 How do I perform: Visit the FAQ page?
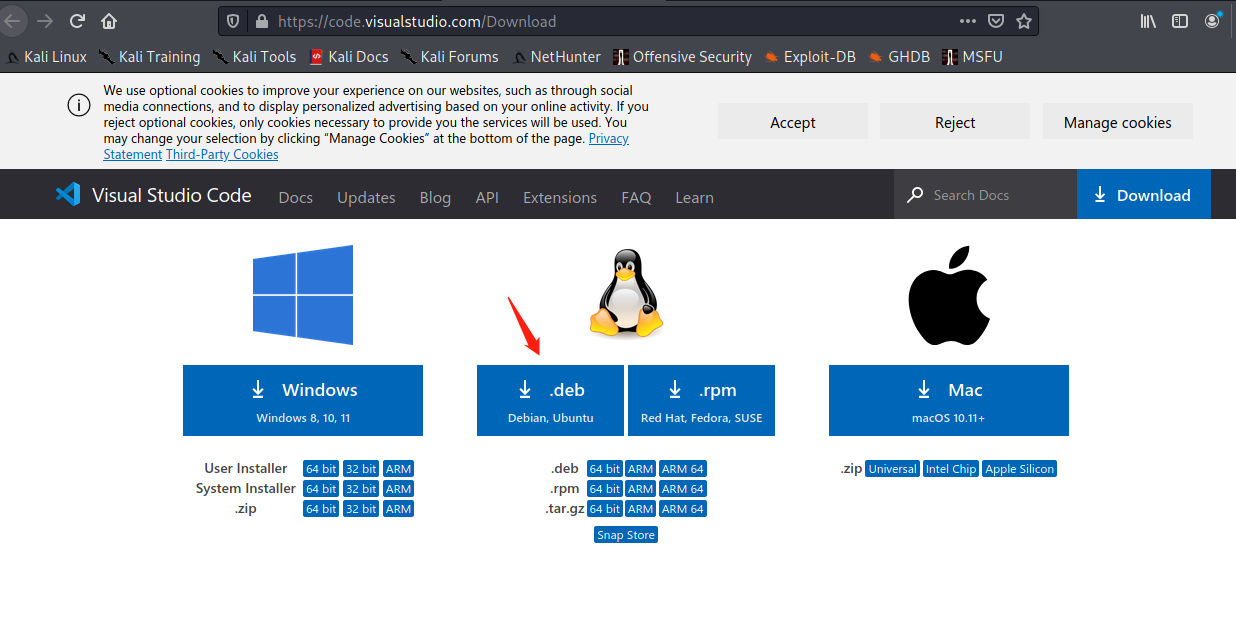(636, 197)
